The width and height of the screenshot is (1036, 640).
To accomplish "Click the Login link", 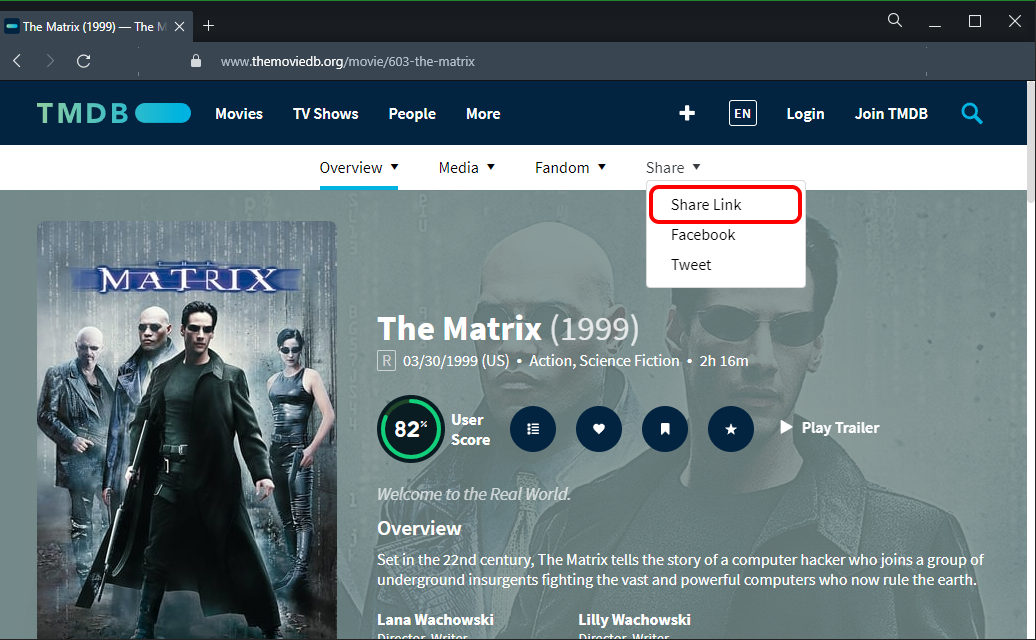I will [805, 114].
